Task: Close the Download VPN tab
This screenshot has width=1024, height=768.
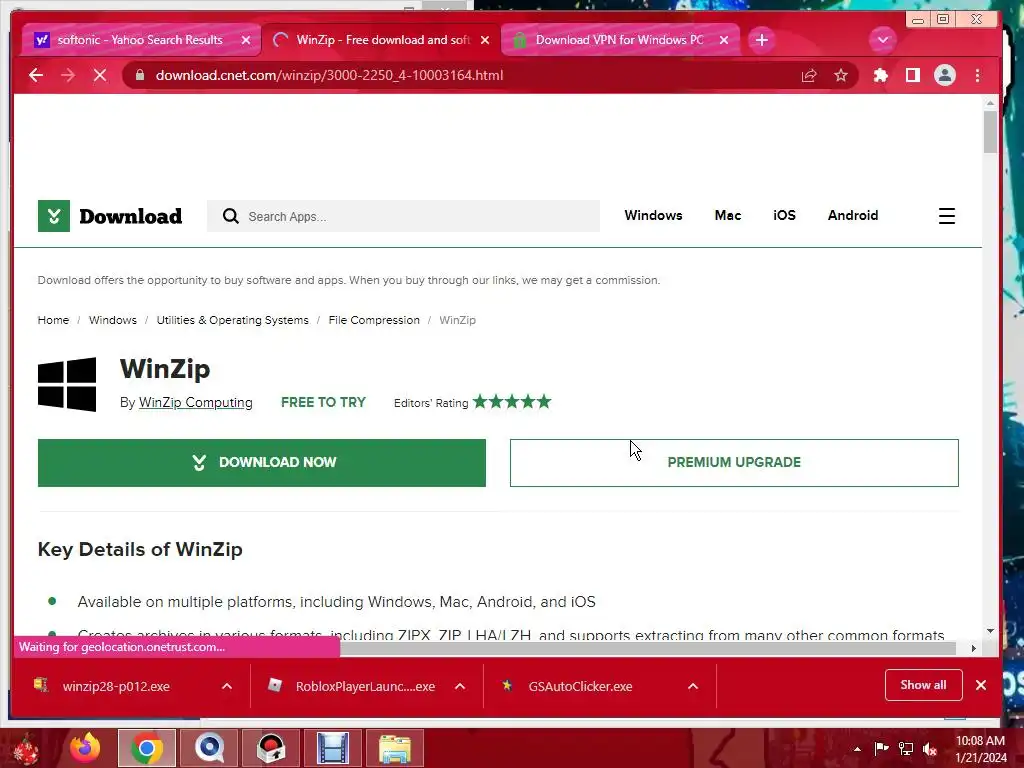Action: pos(724,40)
